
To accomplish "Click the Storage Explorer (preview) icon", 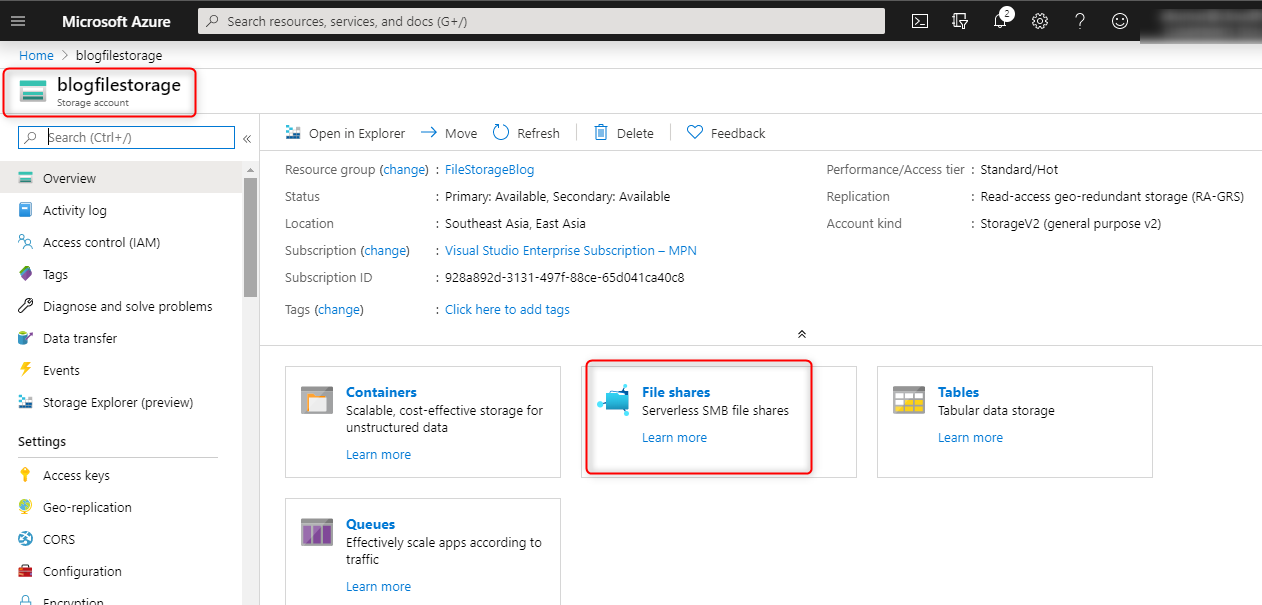I will (26, 402).
